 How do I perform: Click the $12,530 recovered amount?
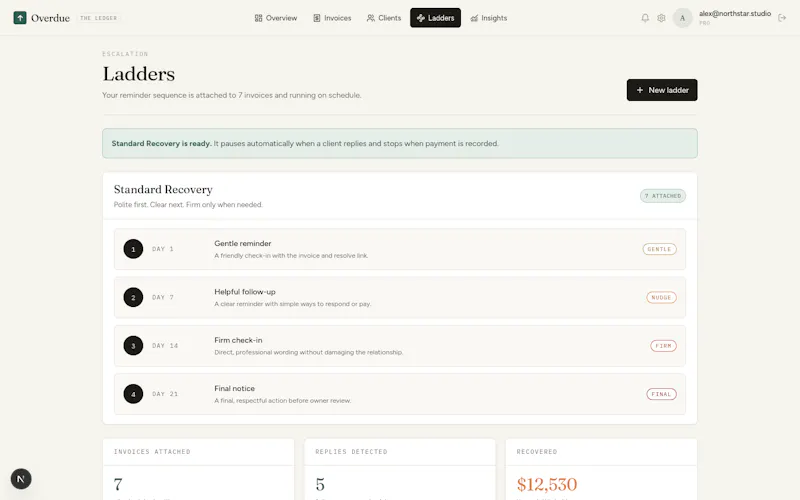coord(546,484)
